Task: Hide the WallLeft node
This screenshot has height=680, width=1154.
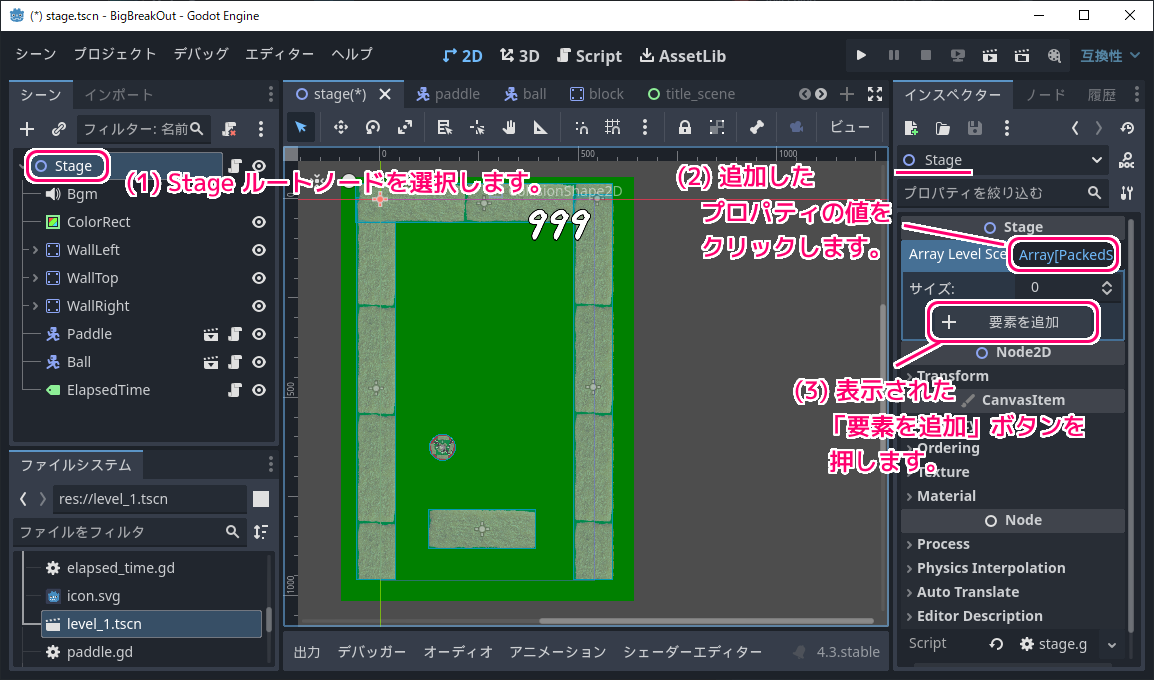Action: point(259,250)
